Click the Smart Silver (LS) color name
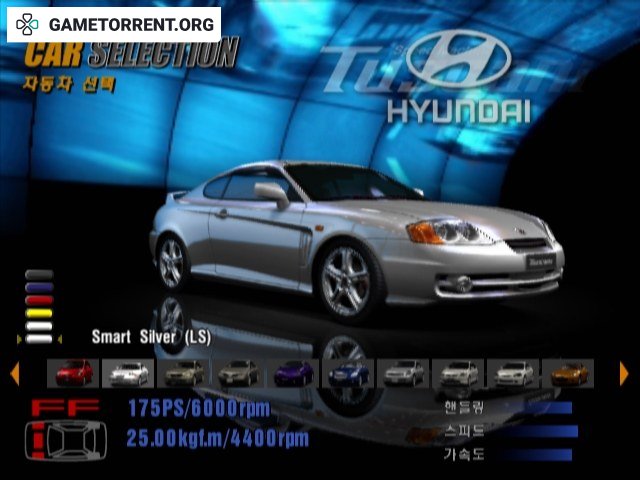This screenshot has height=480, width=640. pyautogui.click(x=151, y=337)
